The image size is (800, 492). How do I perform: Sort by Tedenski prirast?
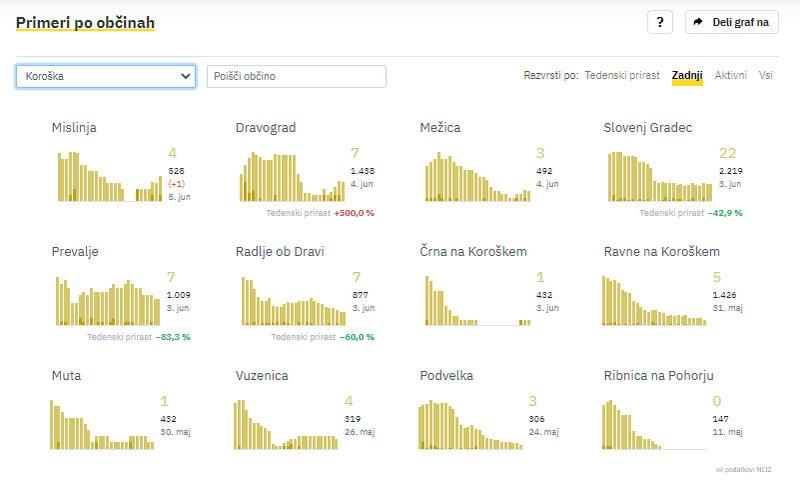click(621, 76)
